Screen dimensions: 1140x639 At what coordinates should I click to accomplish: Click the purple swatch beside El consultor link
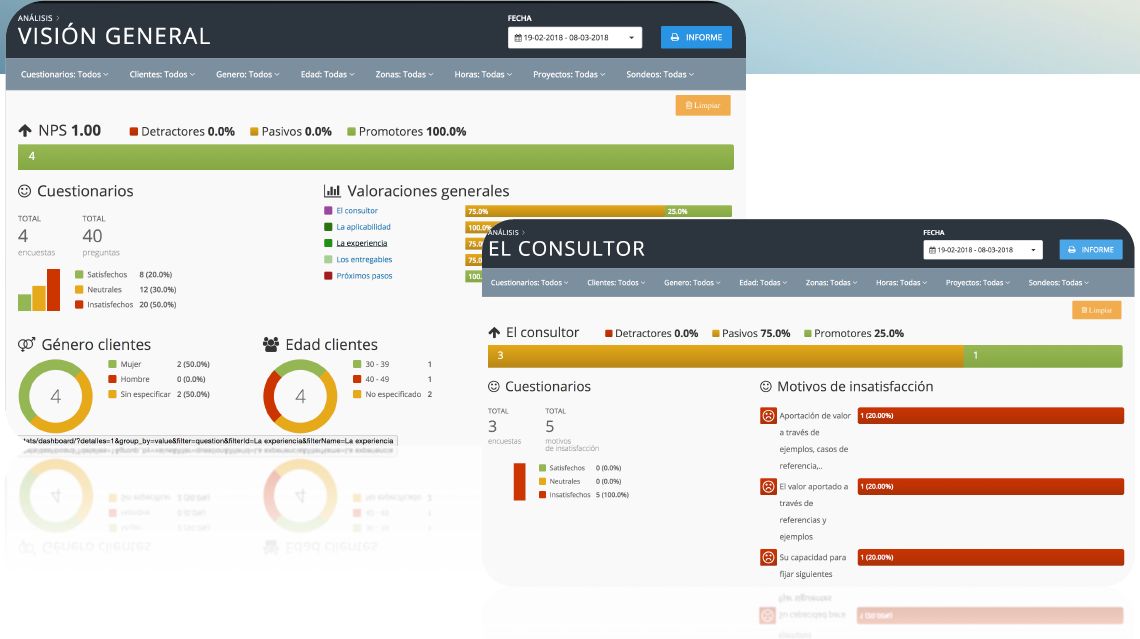tap(328, 211)
